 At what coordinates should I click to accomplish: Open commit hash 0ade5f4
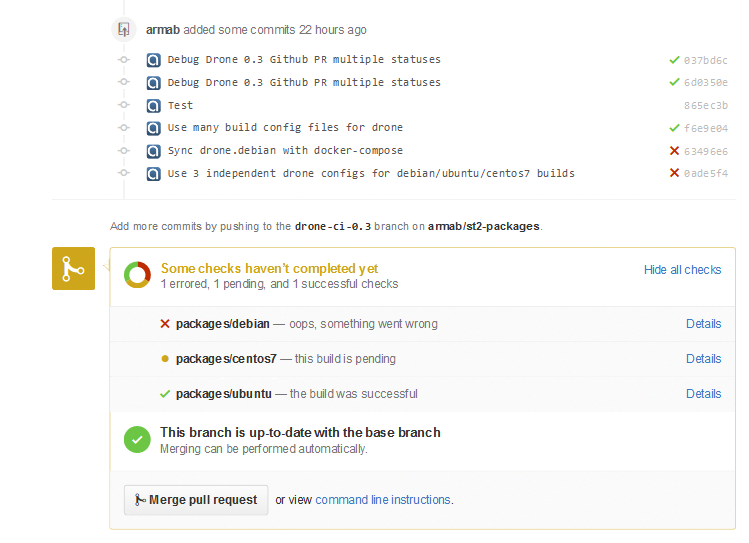click(706, 173)
